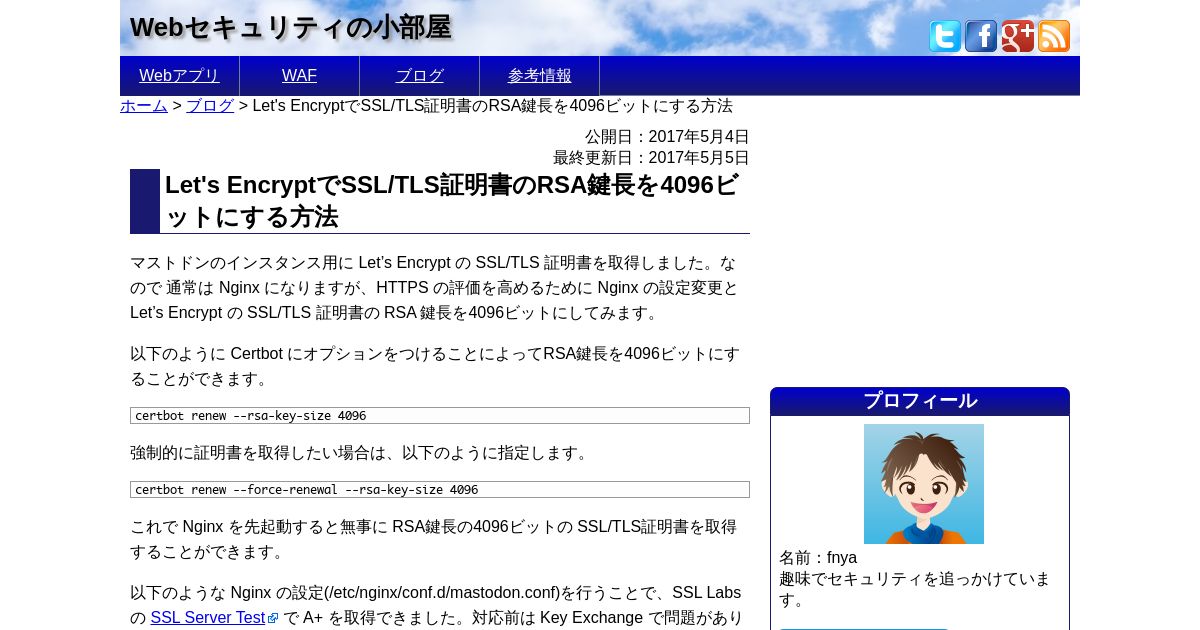Click the 最終更新日：2017年5月5日 date text
1200x630 pixels.
click(651, 158)
